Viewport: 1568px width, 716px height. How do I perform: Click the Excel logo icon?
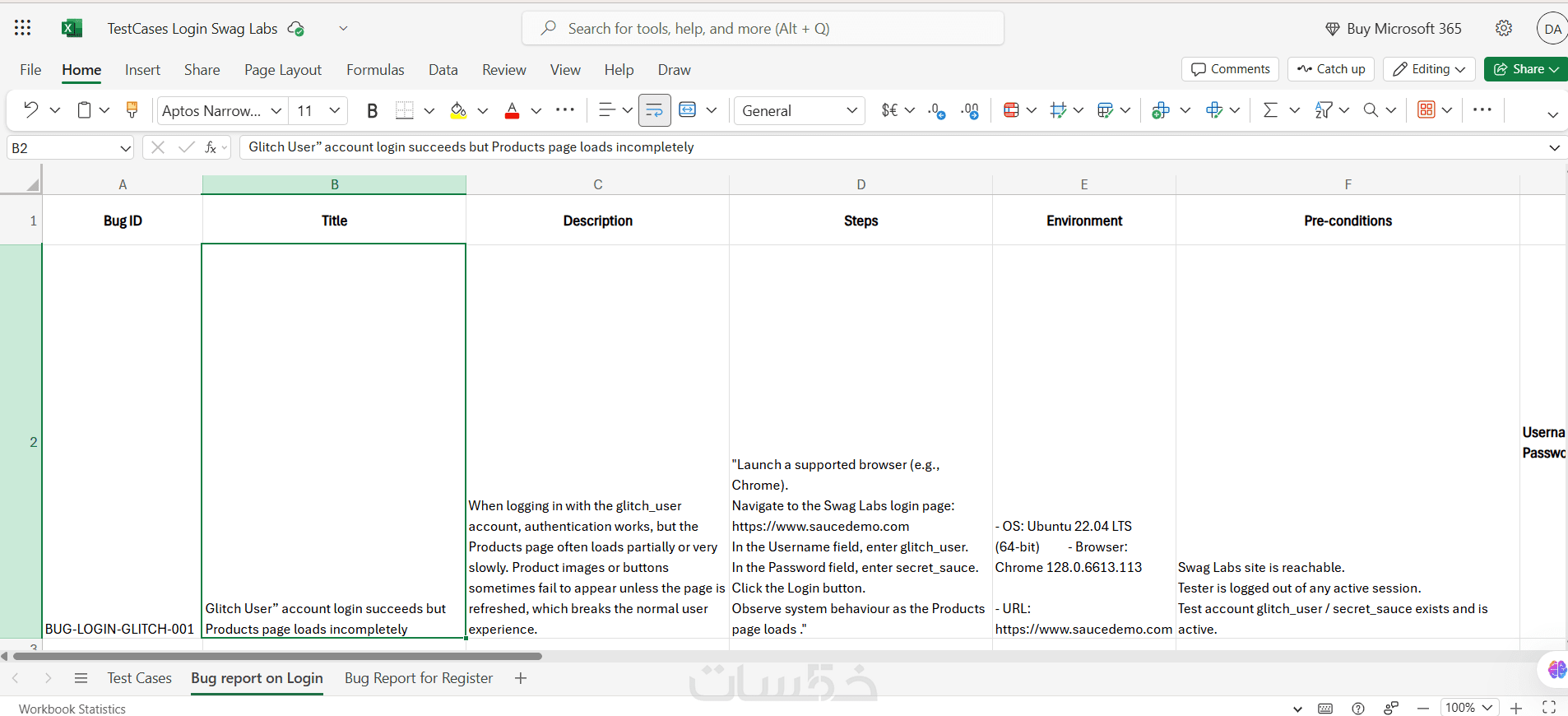[x=72, y=29]
